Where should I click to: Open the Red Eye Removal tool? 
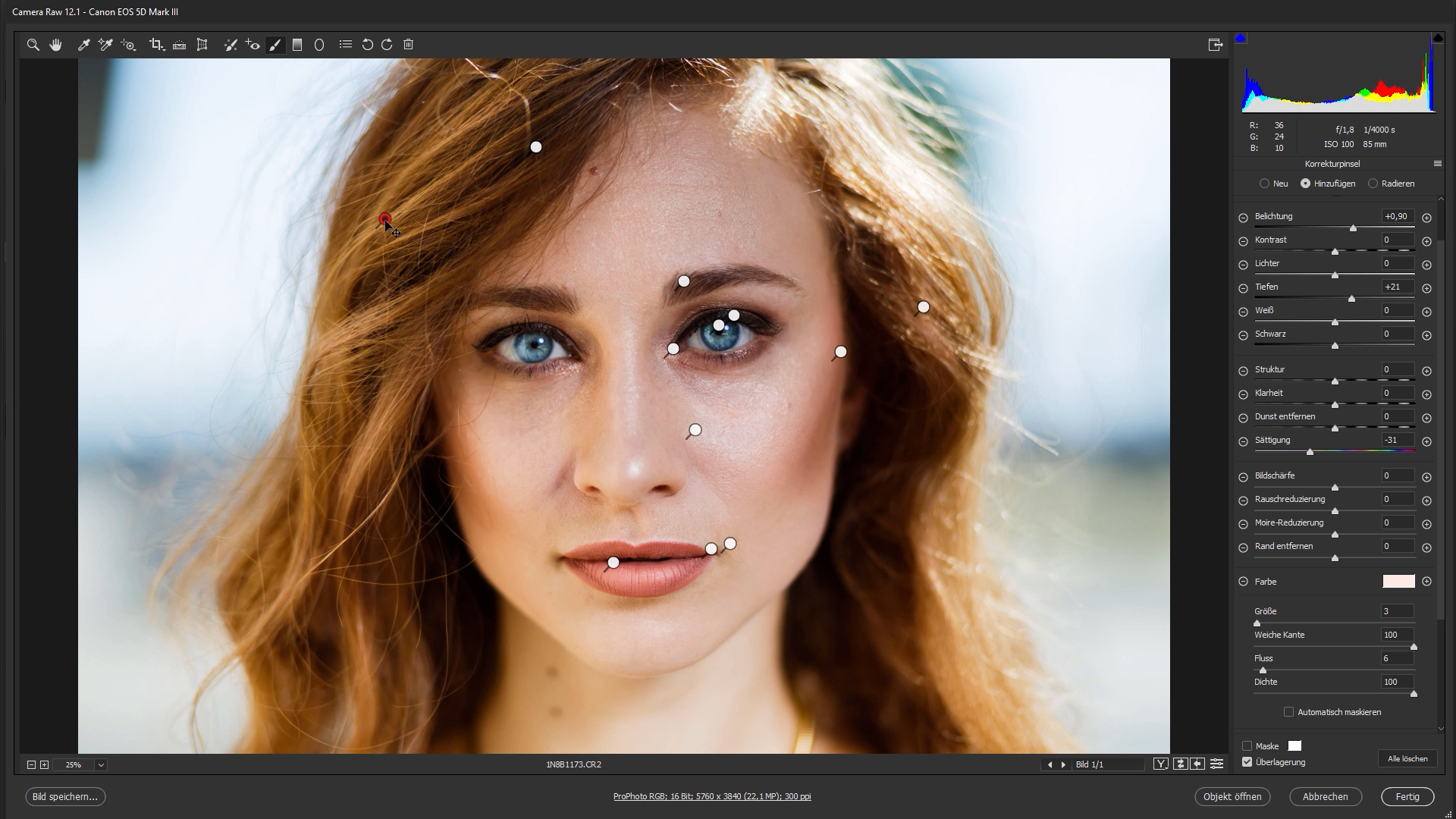[x=253, y=45]
